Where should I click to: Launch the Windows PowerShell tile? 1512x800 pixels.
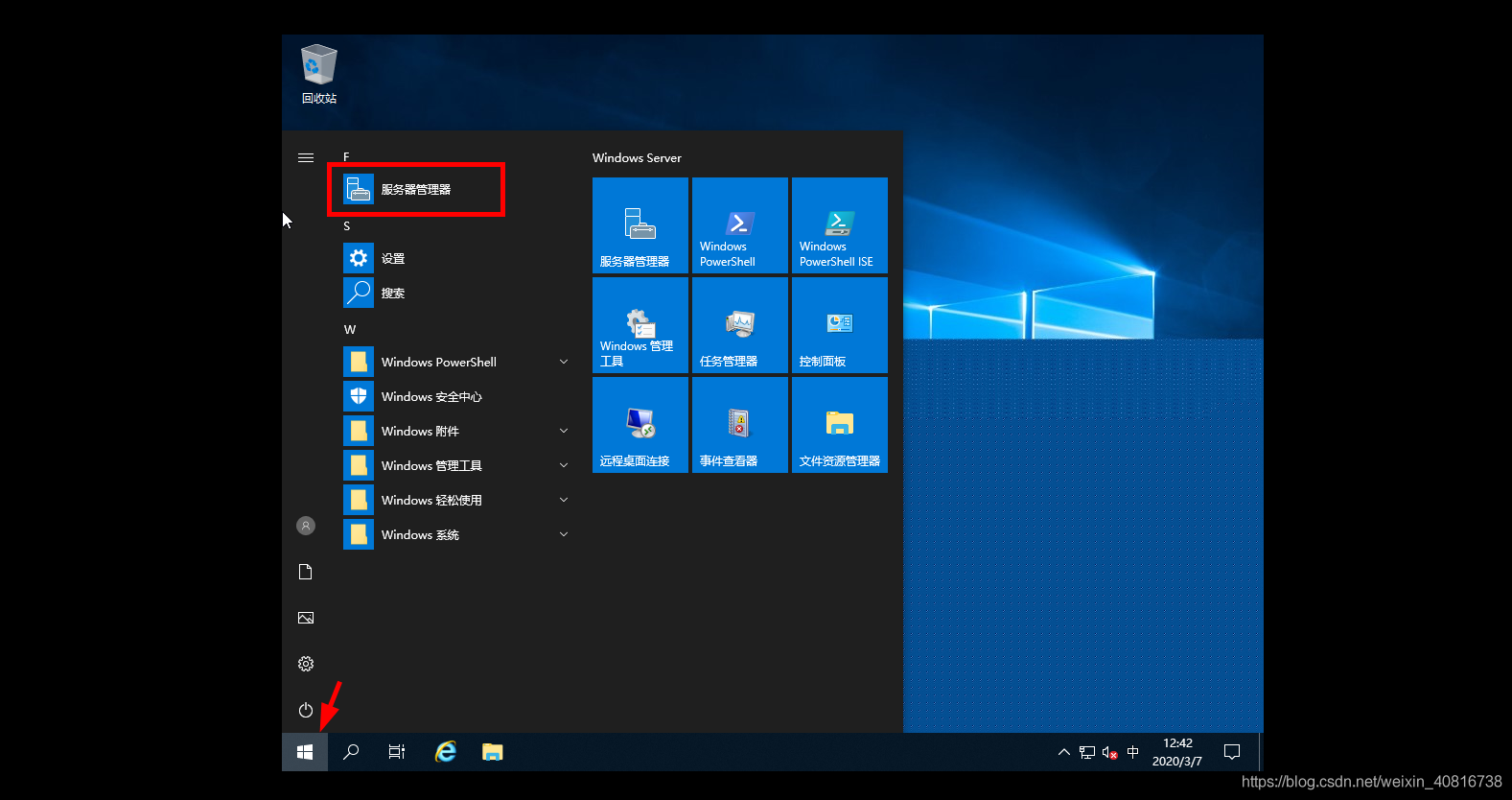click(739, 225)
